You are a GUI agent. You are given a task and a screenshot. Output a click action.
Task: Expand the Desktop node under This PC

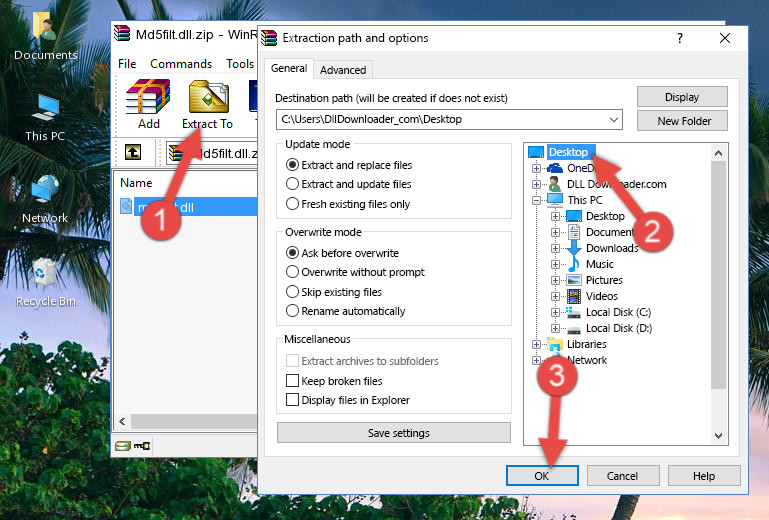point(555,216)
